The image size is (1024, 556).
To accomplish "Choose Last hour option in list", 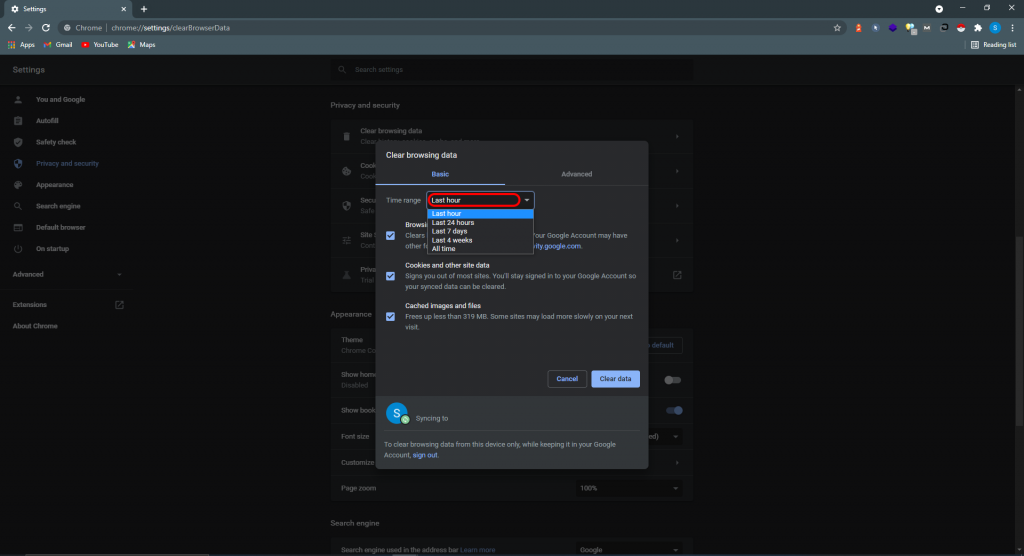I will point(480,214).
